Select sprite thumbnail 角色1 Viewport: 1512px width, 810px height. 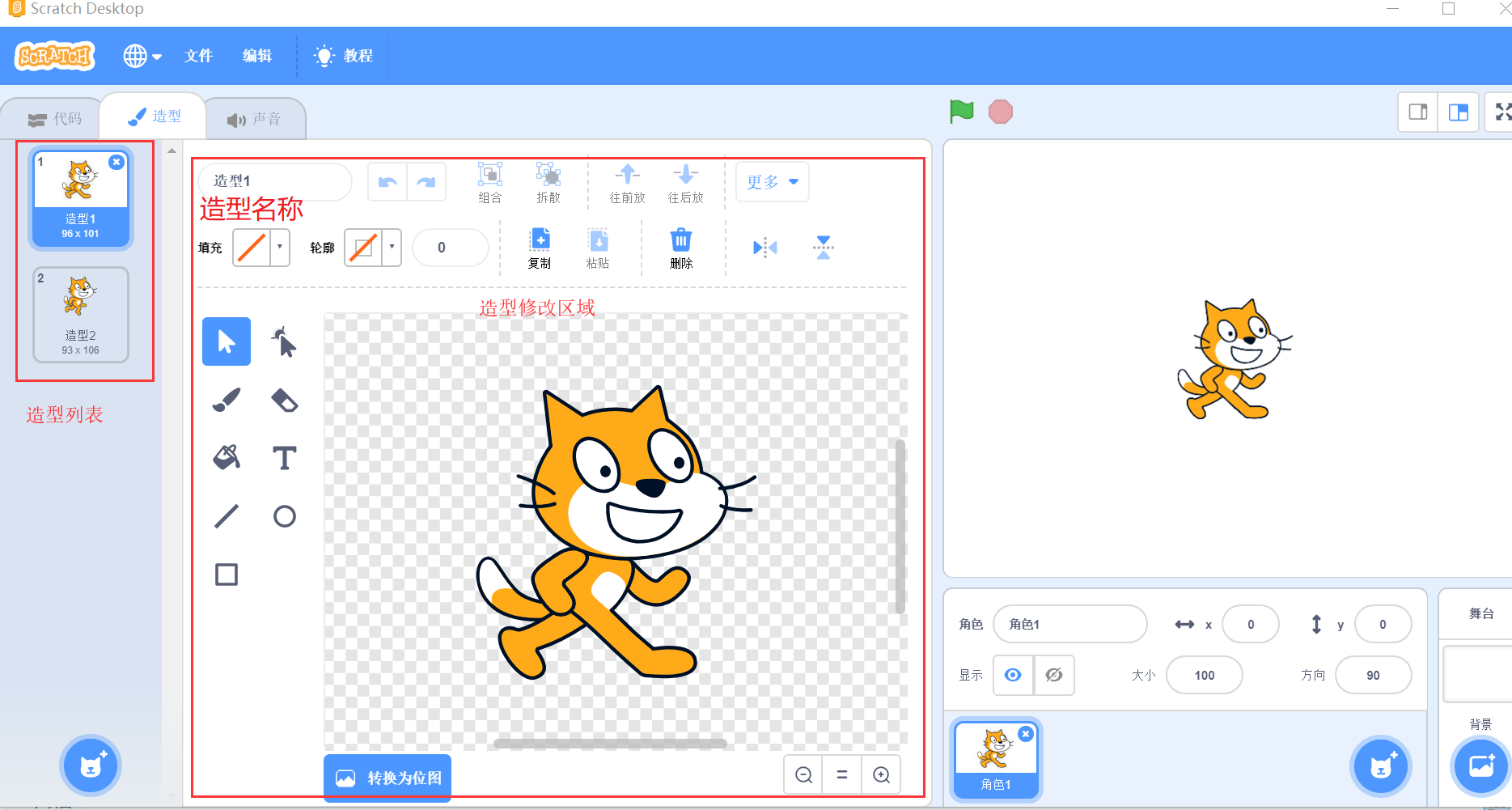pos(996,759)
